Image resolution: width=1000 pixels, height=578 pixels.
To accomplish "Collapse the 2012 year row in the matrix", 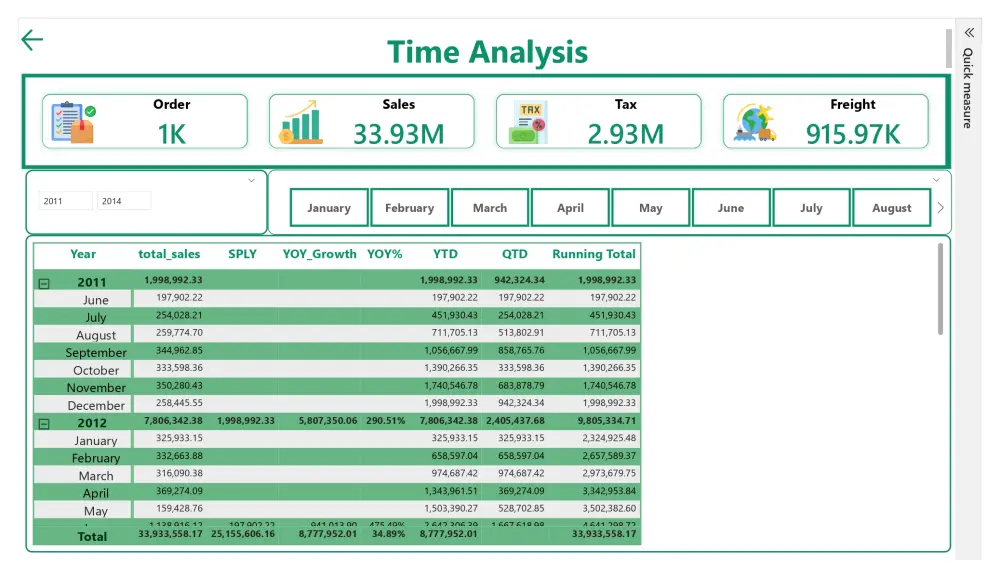I will click(44, 422).
